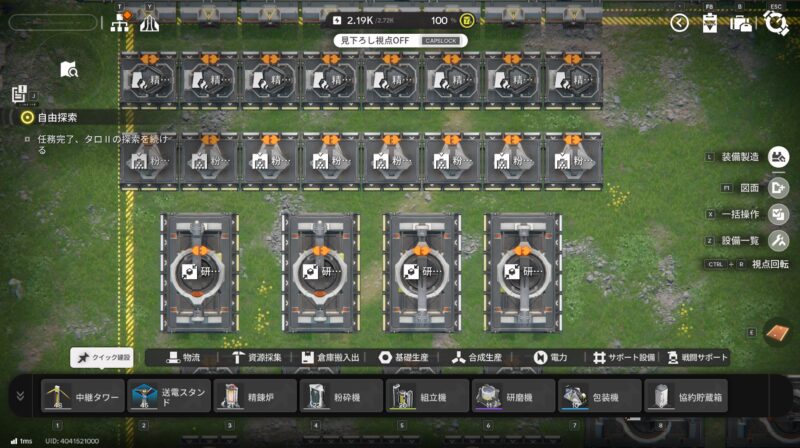Open the 図面 blueprint icon

point(779,186)
